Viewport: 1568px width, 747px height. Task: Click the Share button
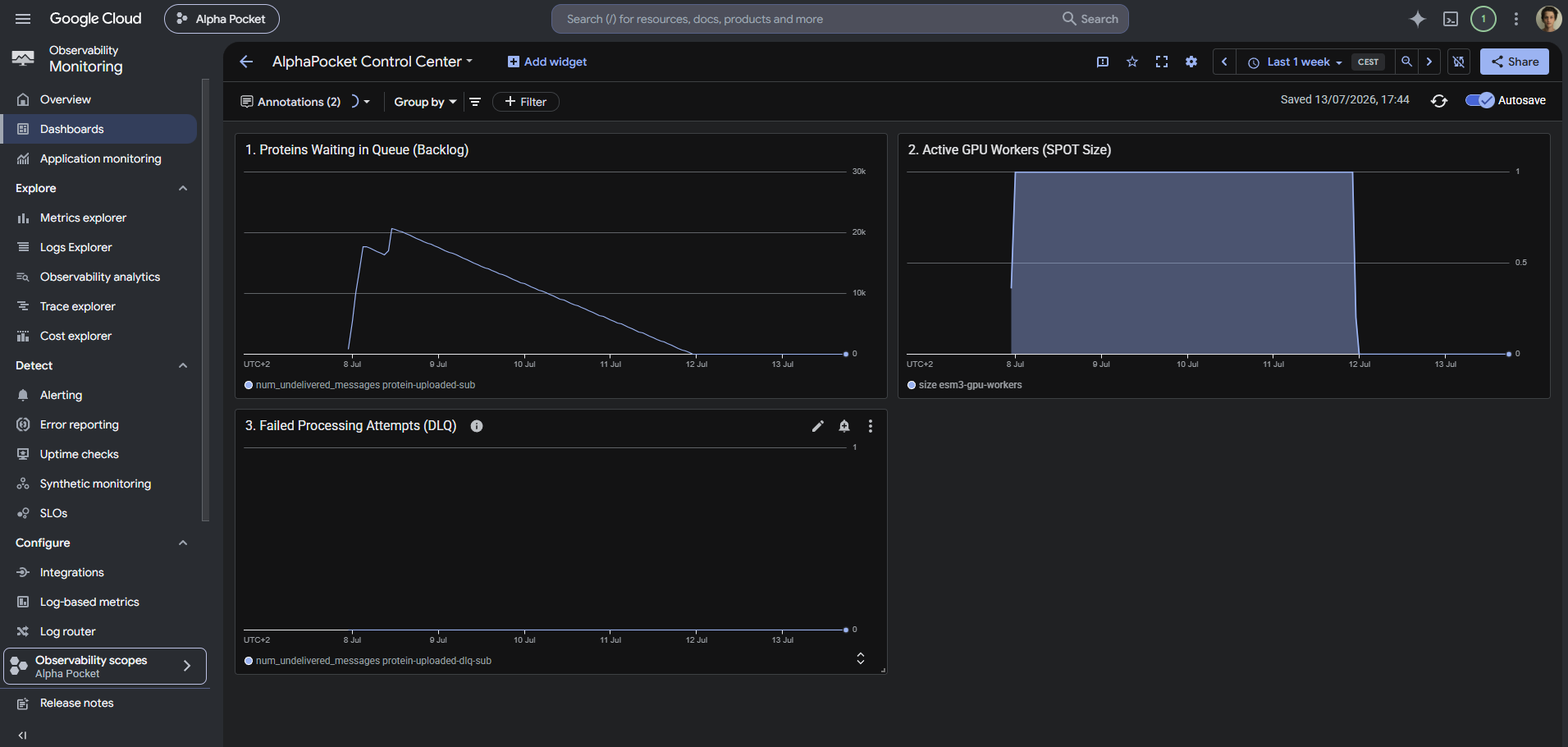pyautogui.click(x=1515, y=62)
